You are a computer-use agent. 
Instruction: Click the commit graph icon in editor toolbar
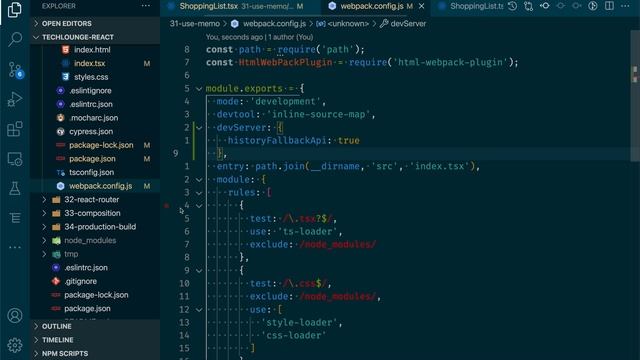point(544,6)
